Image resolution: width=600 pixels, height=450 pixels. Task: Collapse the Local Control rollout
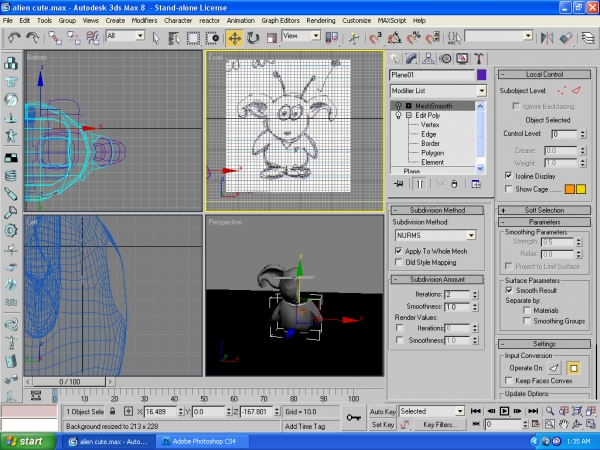(x=544, y=74)
